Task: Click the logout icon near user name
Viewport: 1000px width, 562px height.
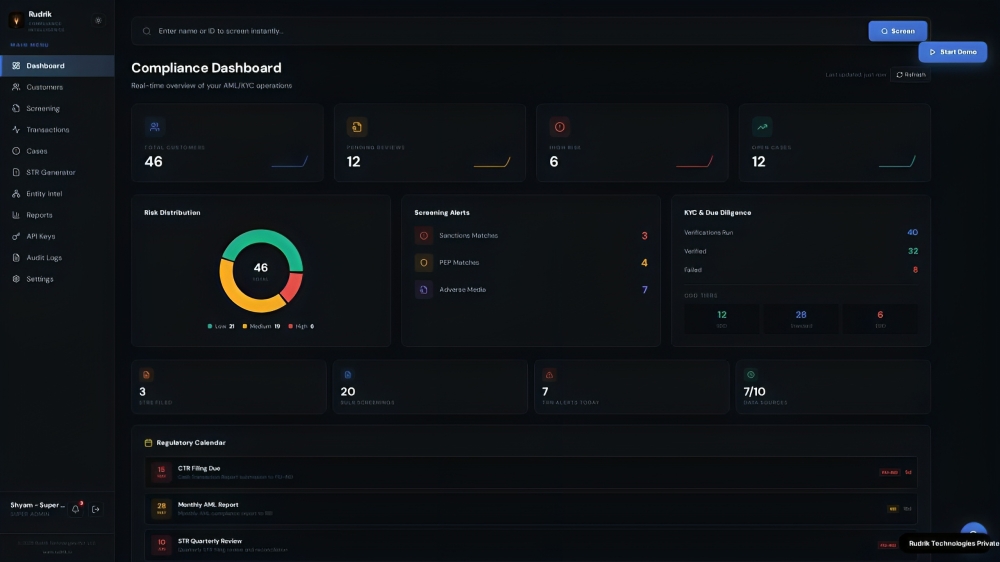Action: (x=96, y=509)
